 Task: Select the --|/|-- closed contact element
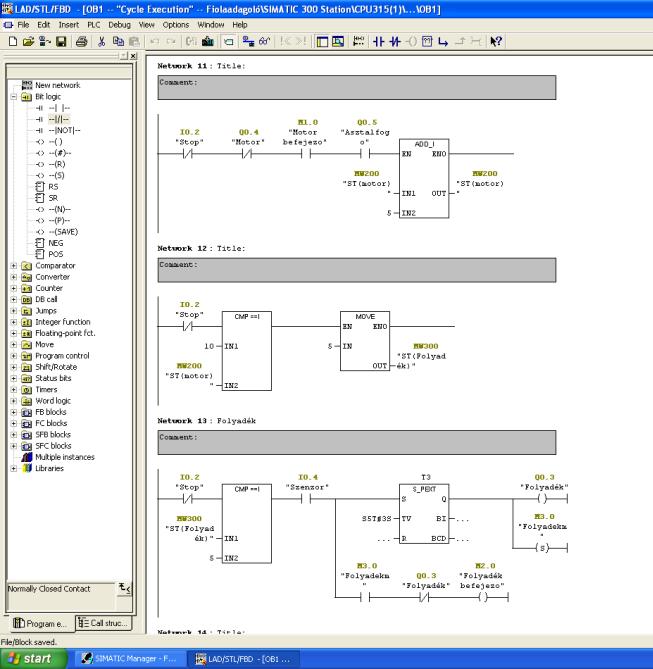click(x=58, y=119)
